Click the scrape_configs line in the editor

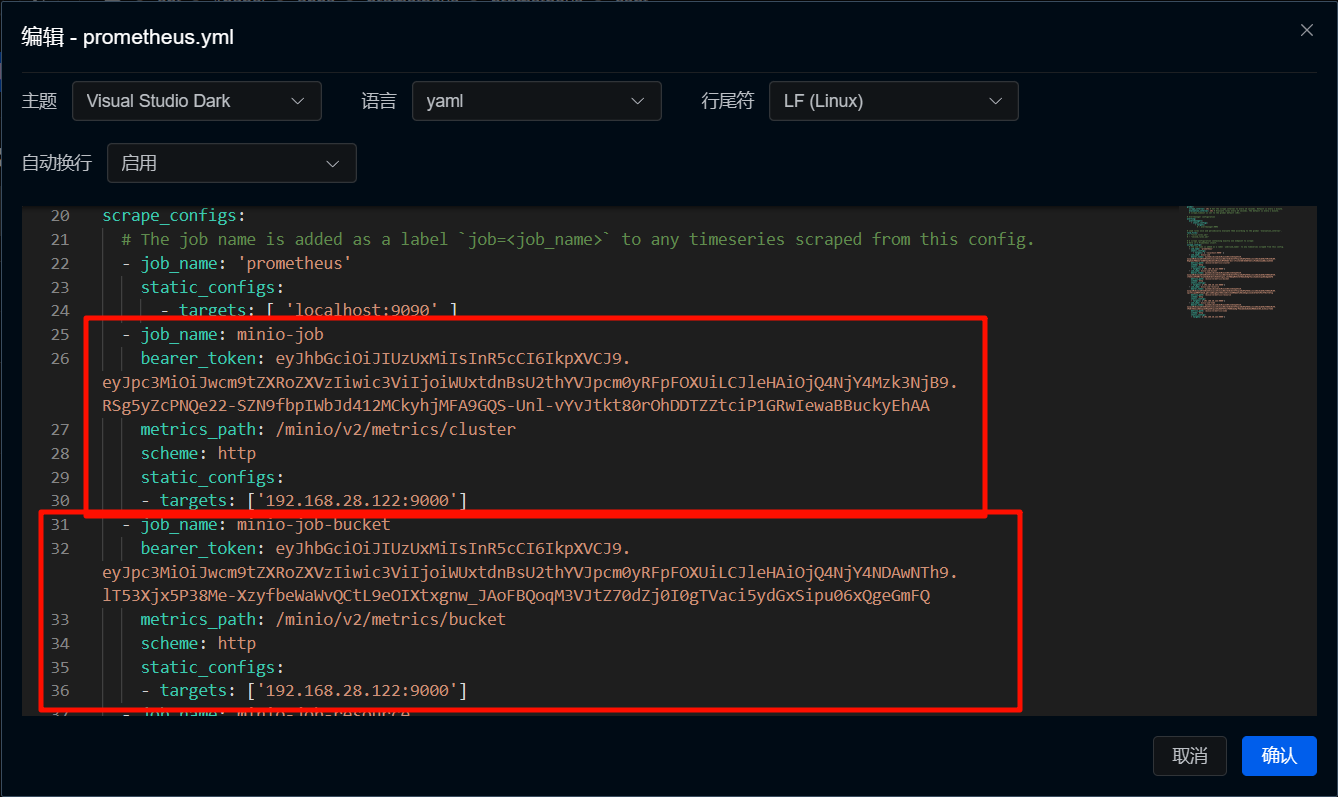coord(174,215)
